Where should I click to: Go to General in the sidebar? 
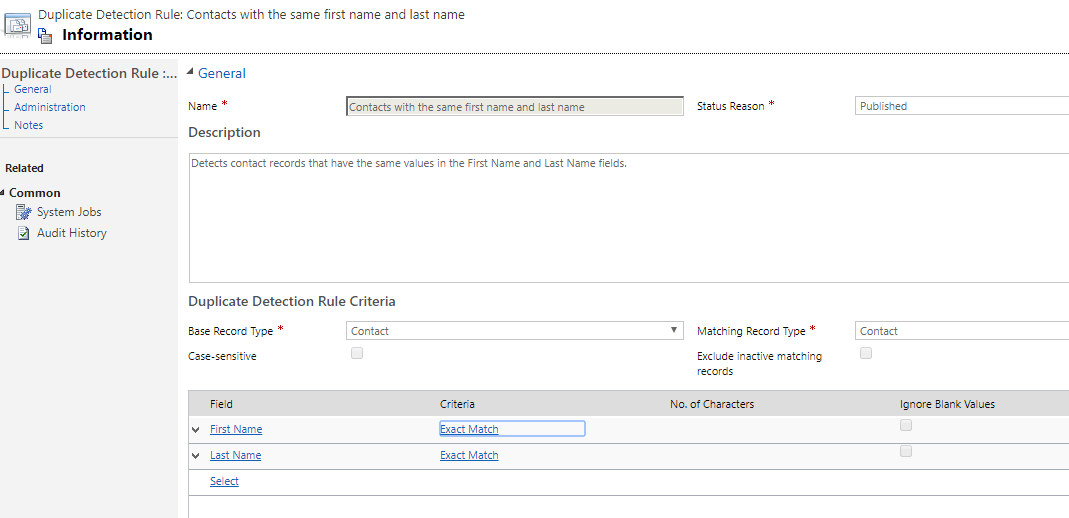tap(33, 89)
